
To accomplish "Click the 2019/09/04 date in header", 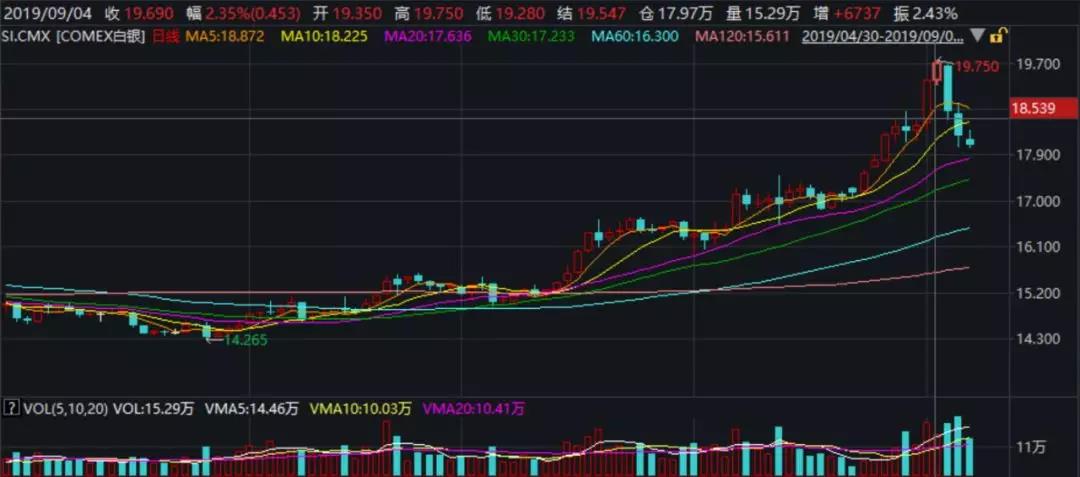I will coord(48,12).
